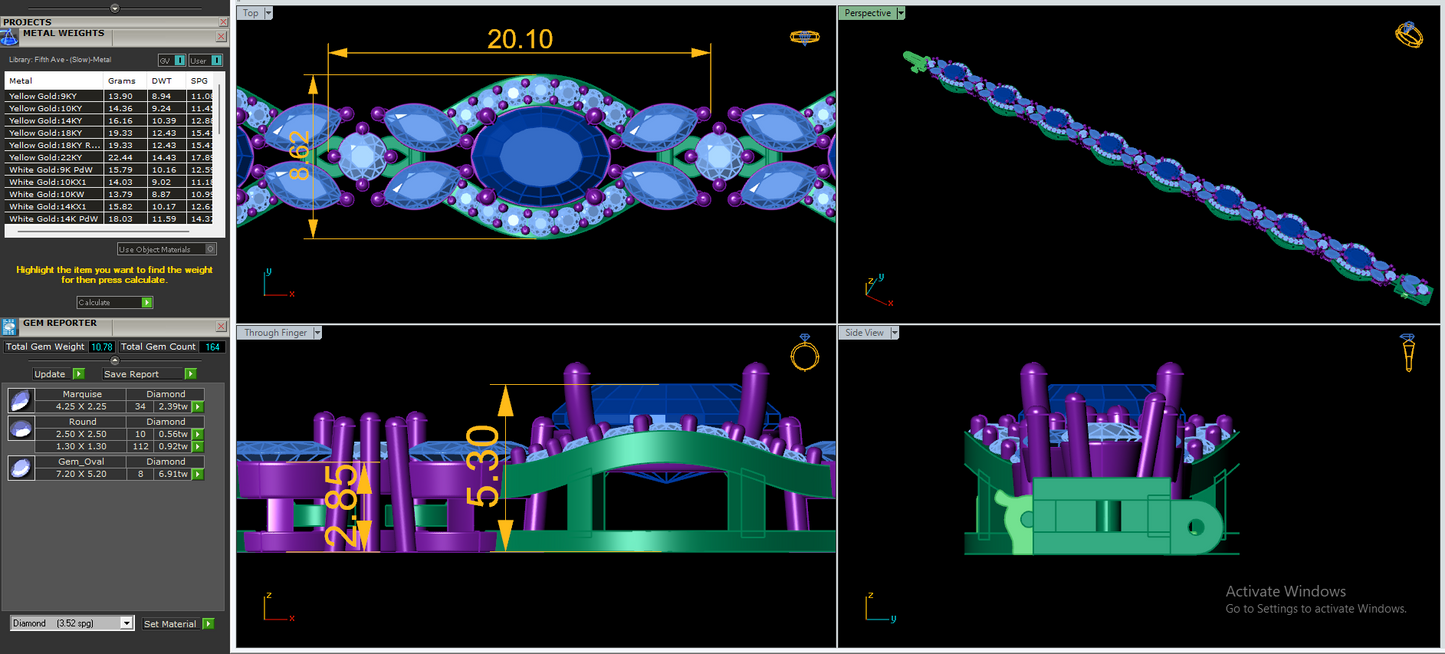Collapse panel using top round arrow handle
Image resolution: width=1445 pixels, height=654 pixels.
(114, 8)
